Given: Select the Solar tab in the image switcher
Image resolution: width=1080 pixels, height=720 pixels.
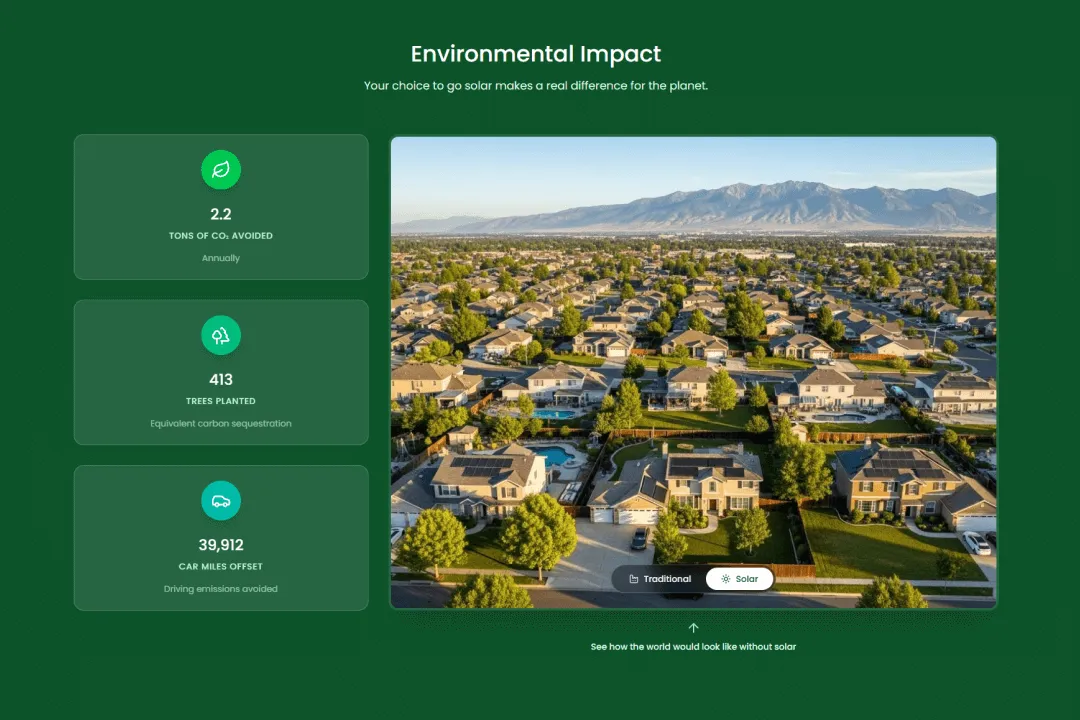Looking at the screenshot, I should 739,578.
